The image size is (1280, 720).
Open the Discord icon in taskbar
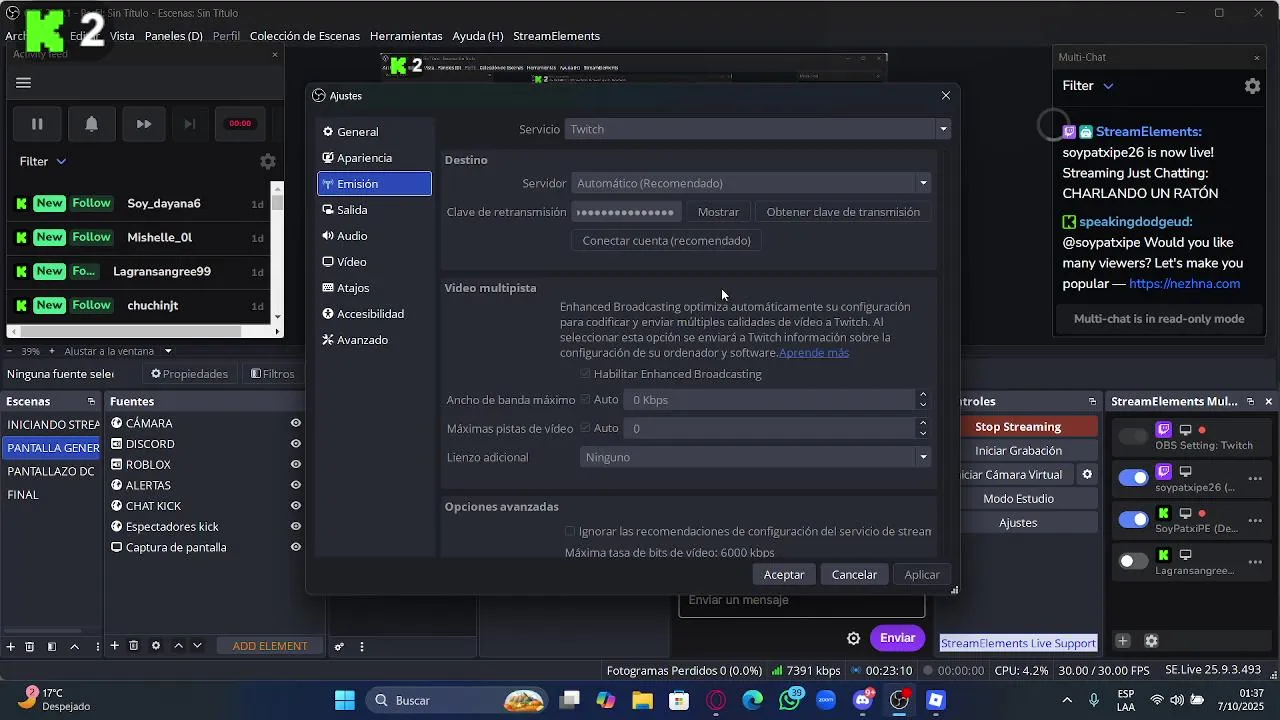point(863,700)
